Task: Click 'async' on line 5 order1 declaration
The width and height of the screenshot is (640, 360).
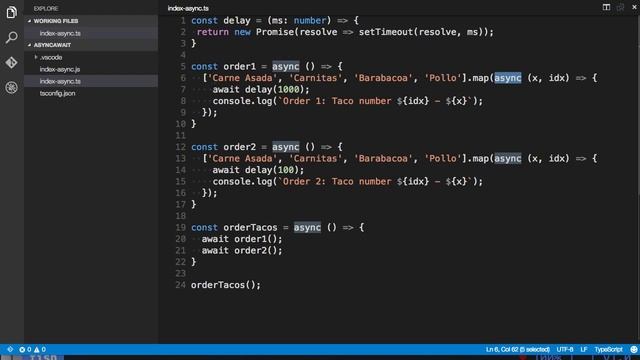Action: tap(286, 66)
